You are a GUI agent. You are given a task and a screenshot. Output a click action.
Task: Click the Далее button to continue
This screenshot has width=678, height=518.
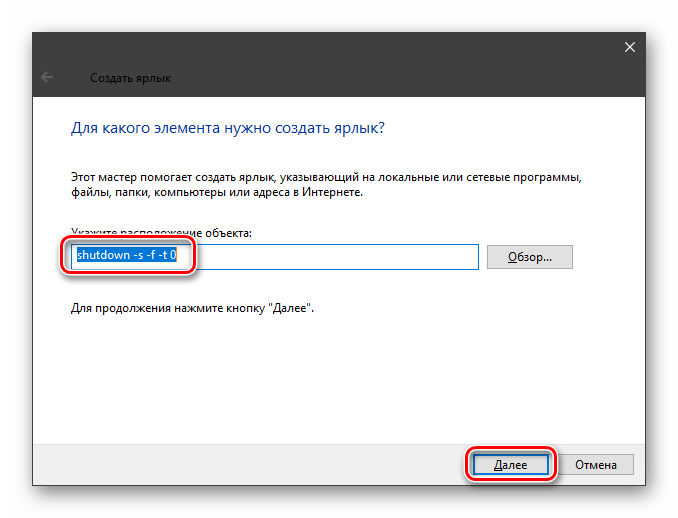tap(511, 465)
